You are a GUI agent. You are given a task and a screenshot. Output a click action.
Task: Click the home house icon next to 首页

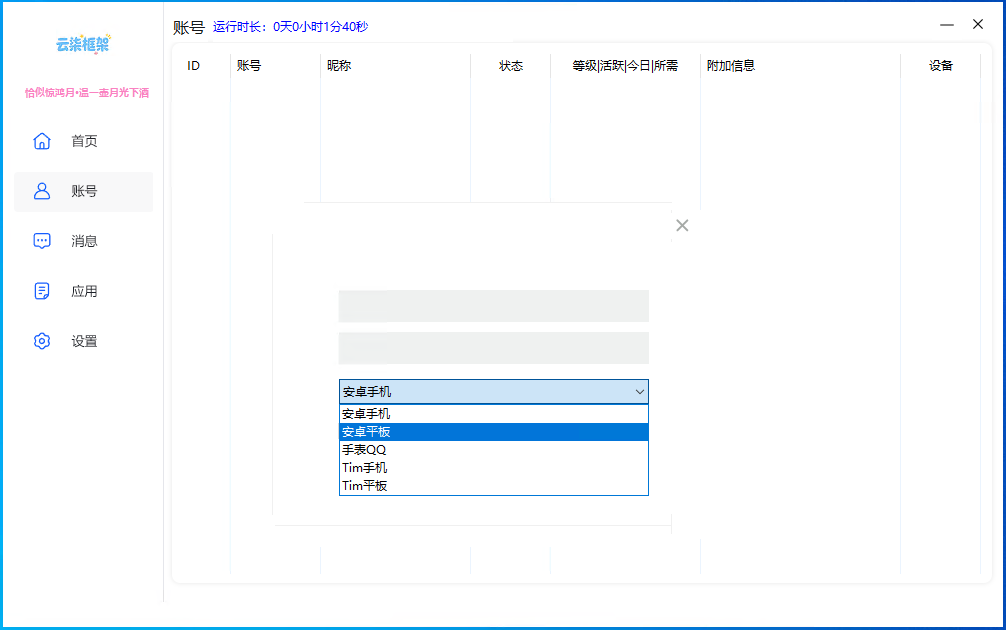pos(41,141)
